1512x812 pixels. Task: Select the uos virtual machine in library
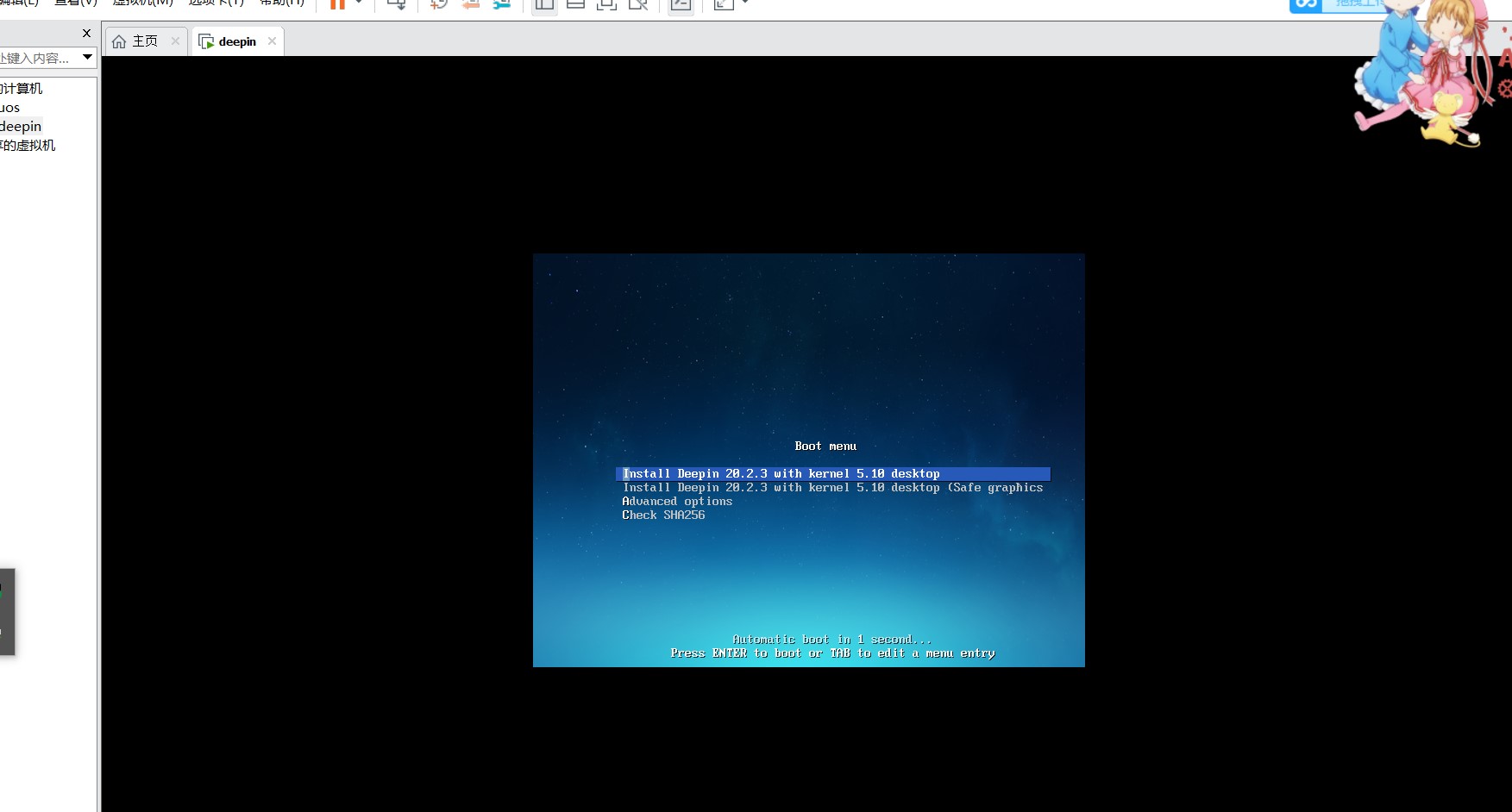point(9,108)
